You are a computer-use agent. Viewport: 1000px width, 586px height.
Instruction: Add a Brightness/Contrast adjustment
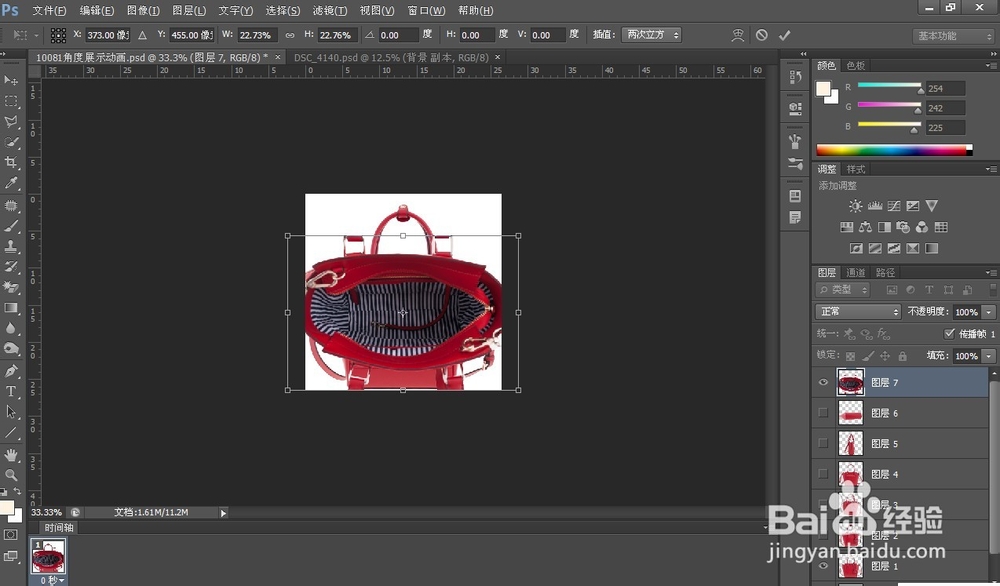pos(855,206)
